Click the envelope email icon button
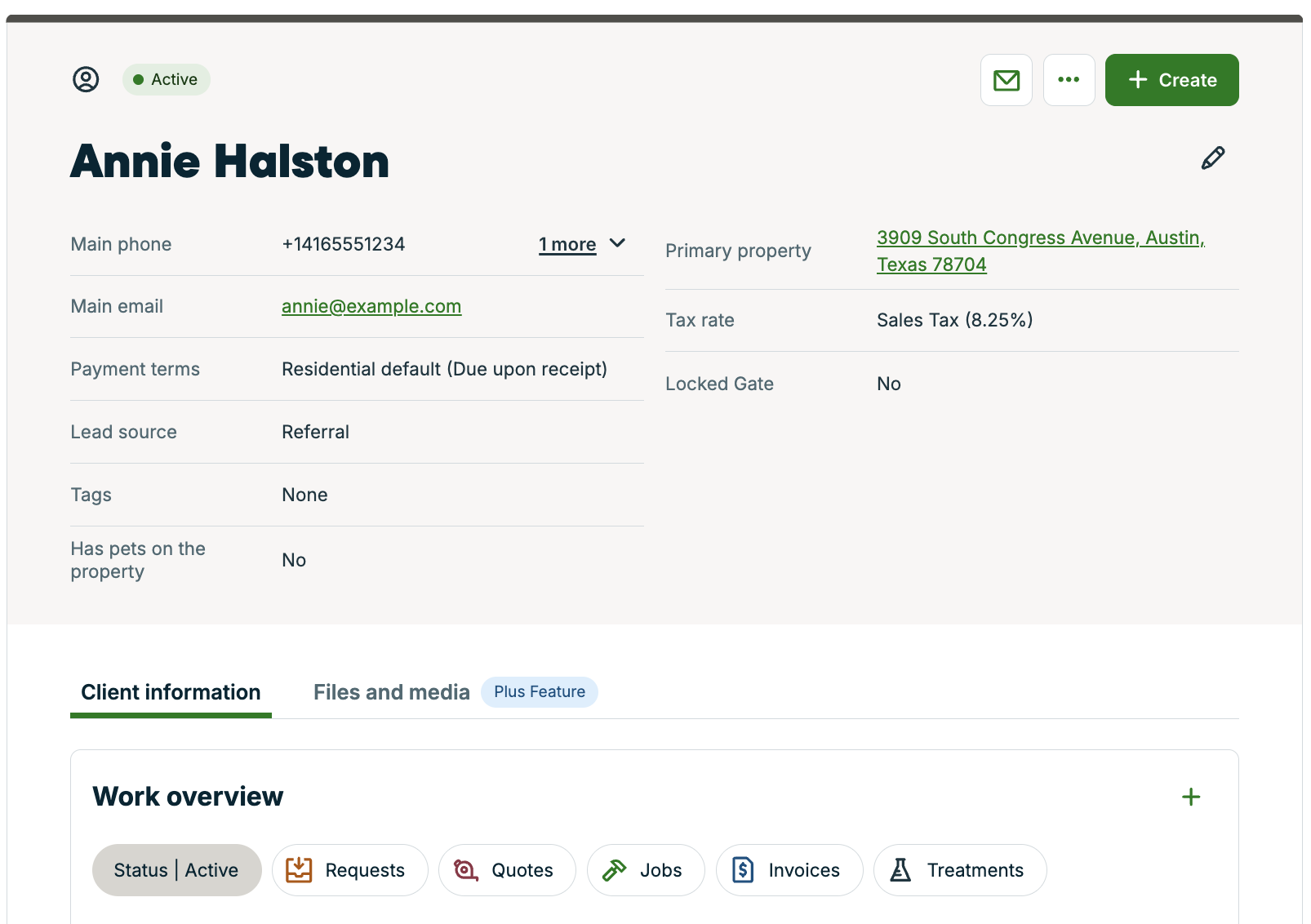Screen dimensions: 1311x924 click(1006, 80)
